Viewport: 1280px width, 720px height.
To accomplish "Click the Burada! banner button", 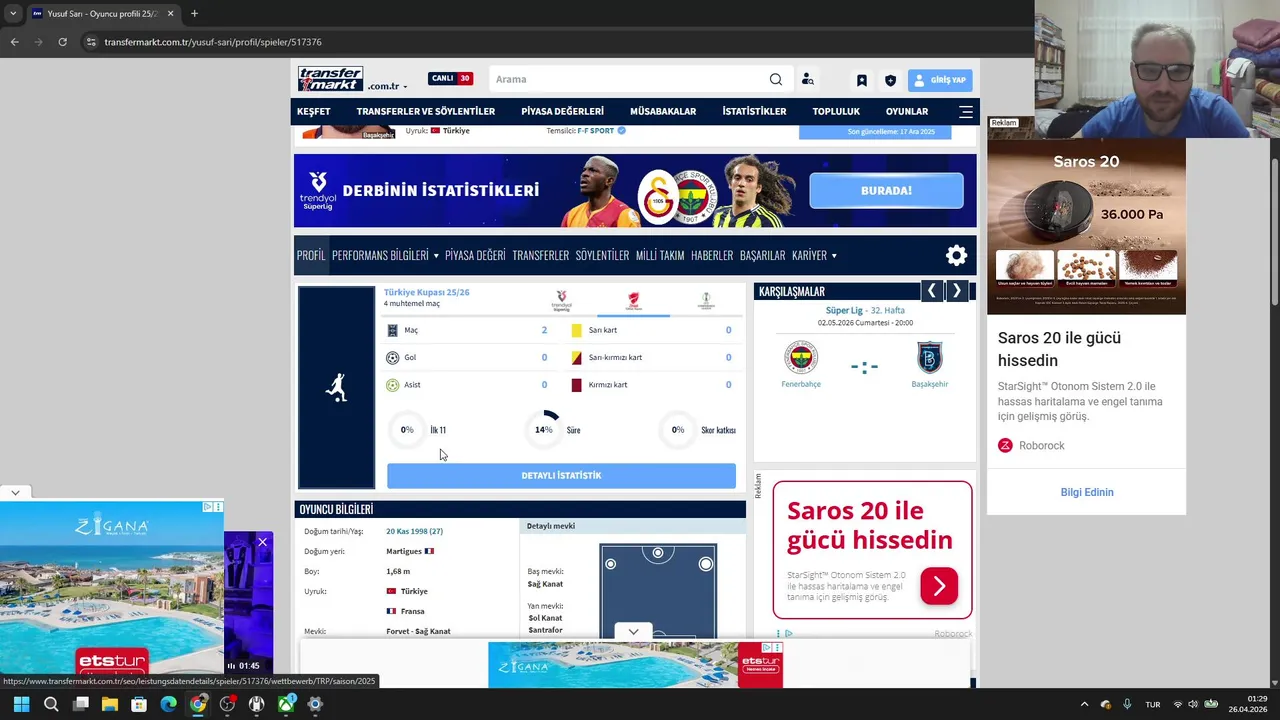I will (886, 190).
